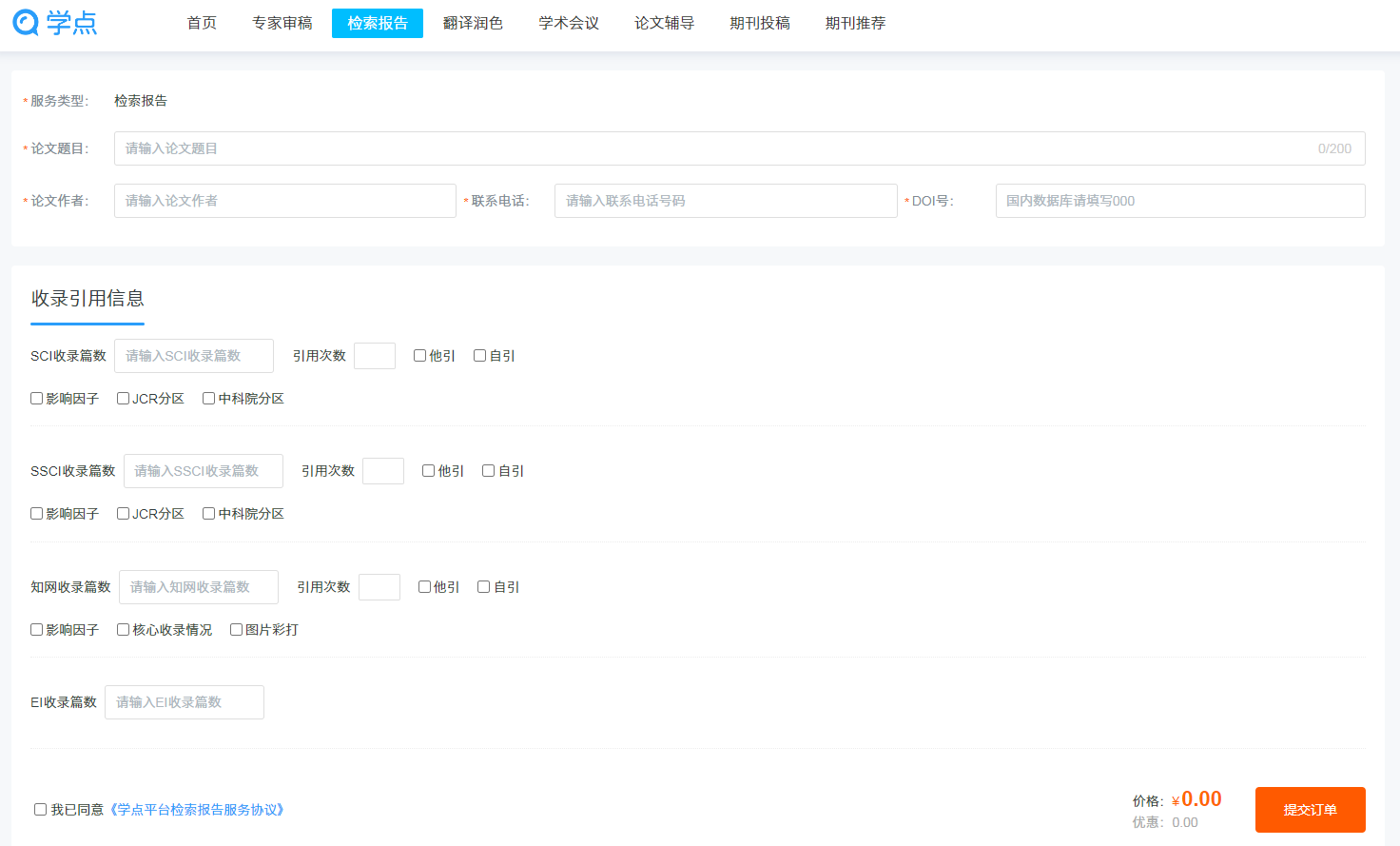Viewport: 1400px width, 846px height.
Task: Click the 提交订单 button
Action: click(1311, 810)
